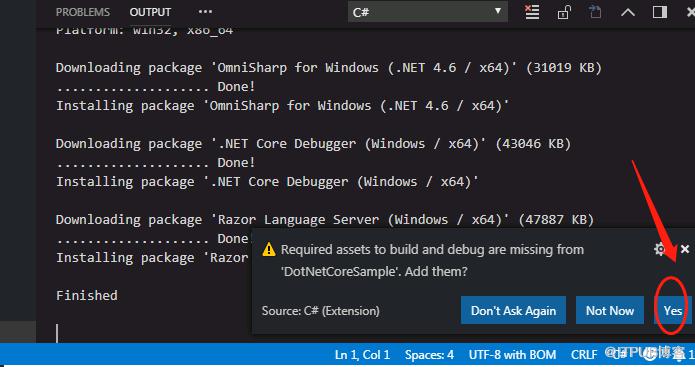
Task: Click the CRLF line ending indicator
Action: (584, 355)
